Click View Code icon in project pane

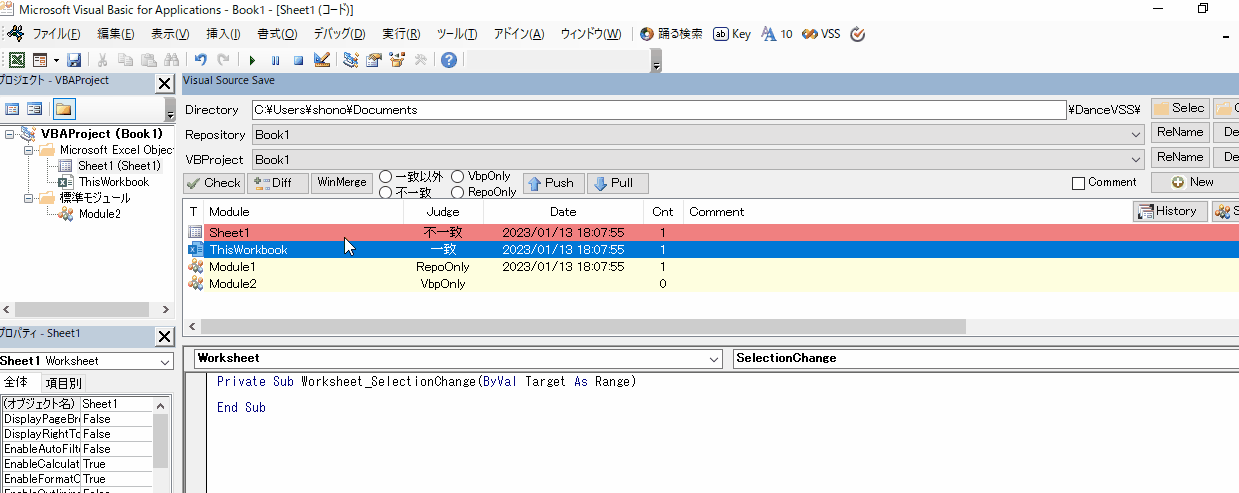pyautogui.click(x=13, y=109)
